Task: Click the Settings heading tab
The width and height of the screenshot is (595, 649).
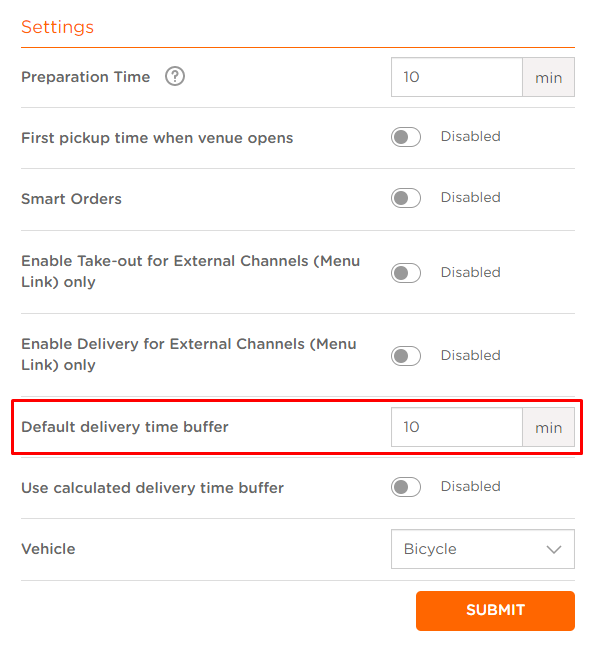Action: click(58, 27)
